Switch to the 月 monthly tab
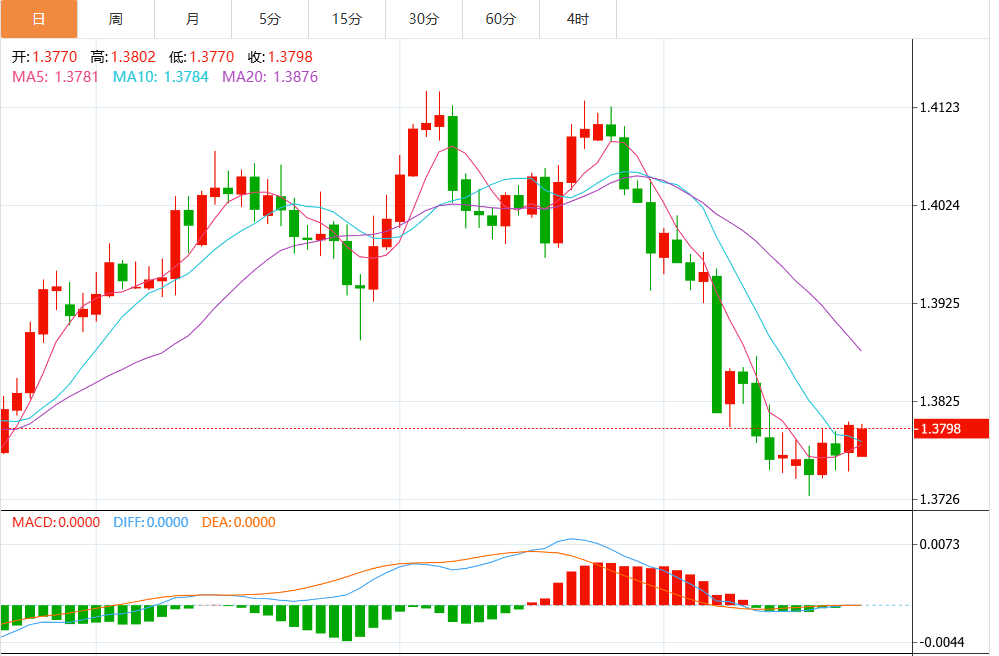 [192, 19]
